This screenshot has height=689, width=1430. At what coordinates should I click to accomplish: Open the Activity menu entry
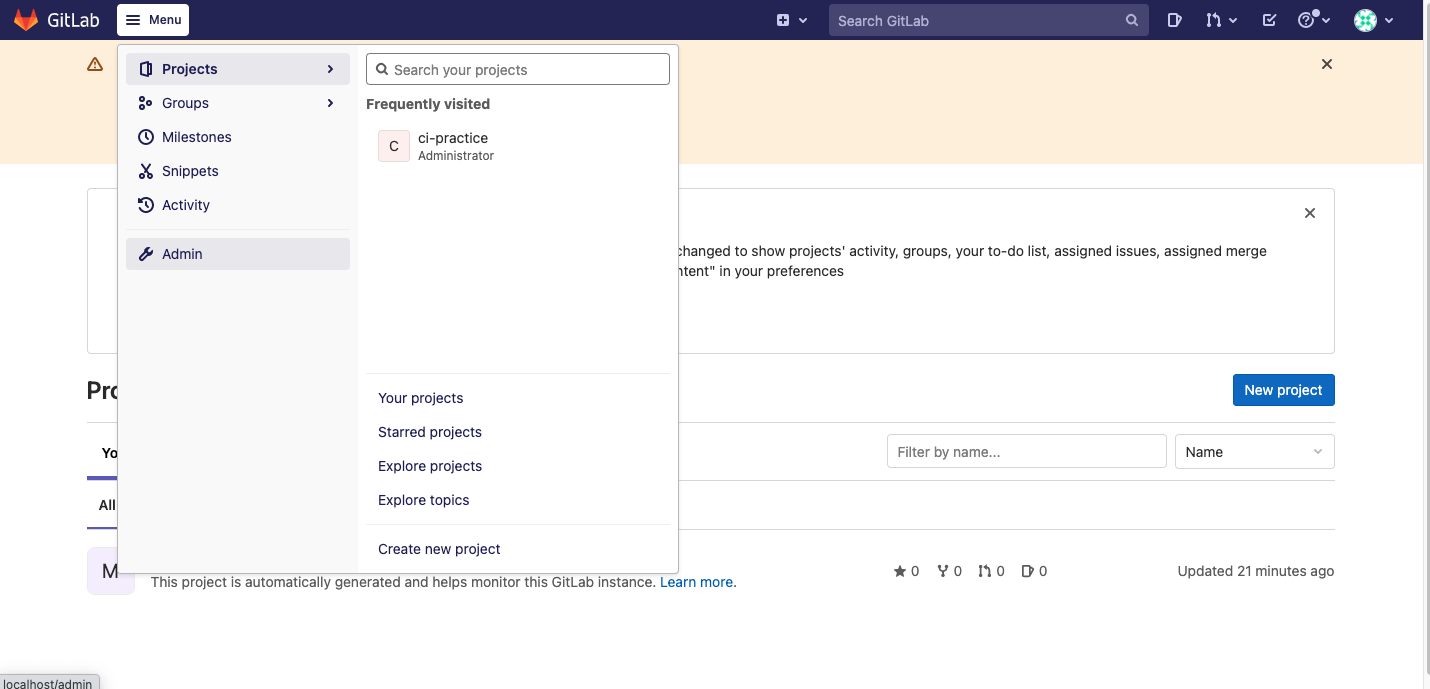point(185,205)
